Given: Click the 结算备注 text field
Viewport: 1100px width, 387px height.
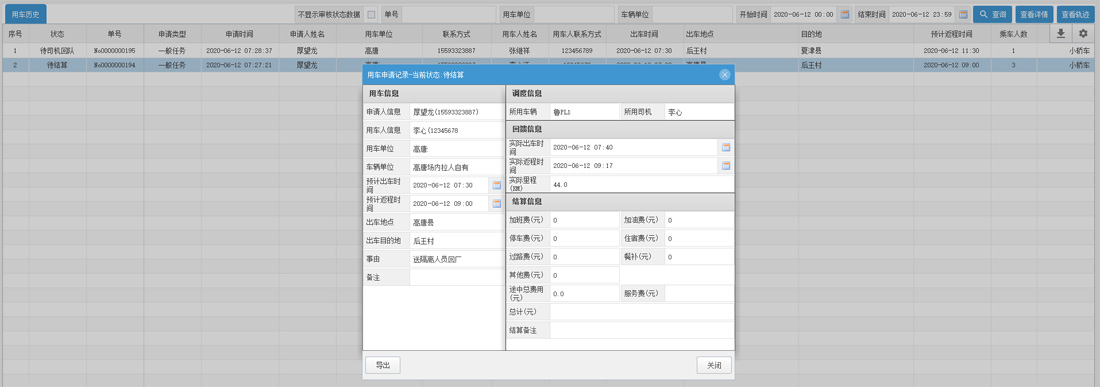Looking at the screenshot, I should click(x=642, y=330).
